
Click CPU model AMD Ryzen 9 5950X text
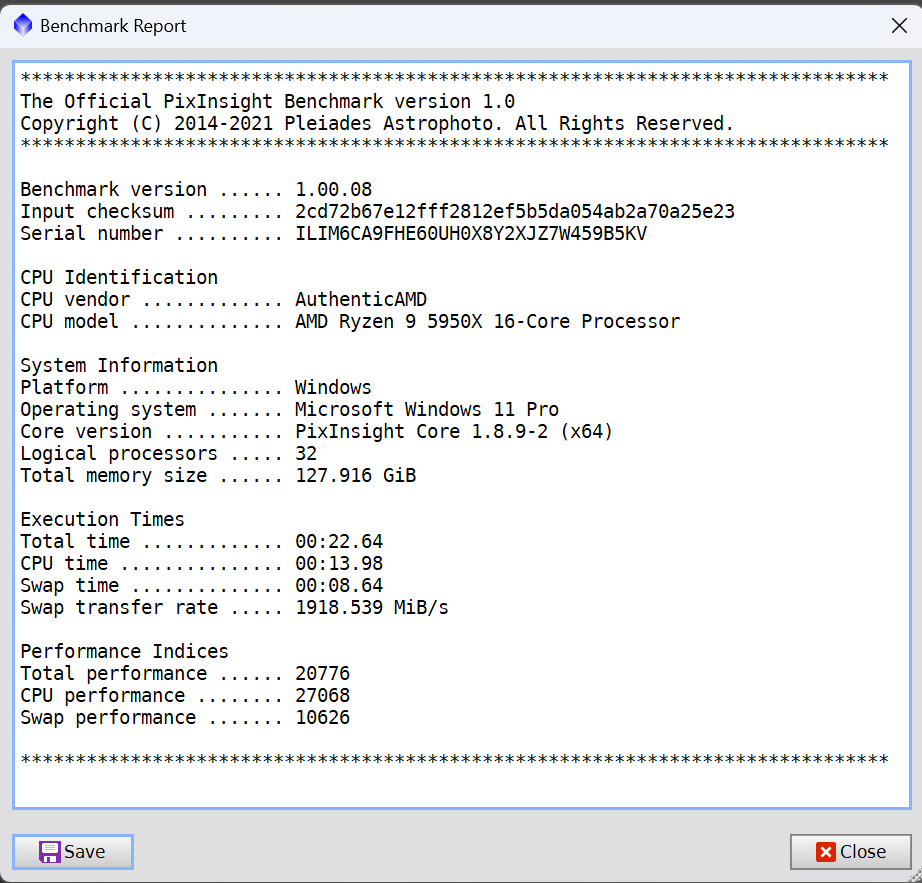point(487,322)
